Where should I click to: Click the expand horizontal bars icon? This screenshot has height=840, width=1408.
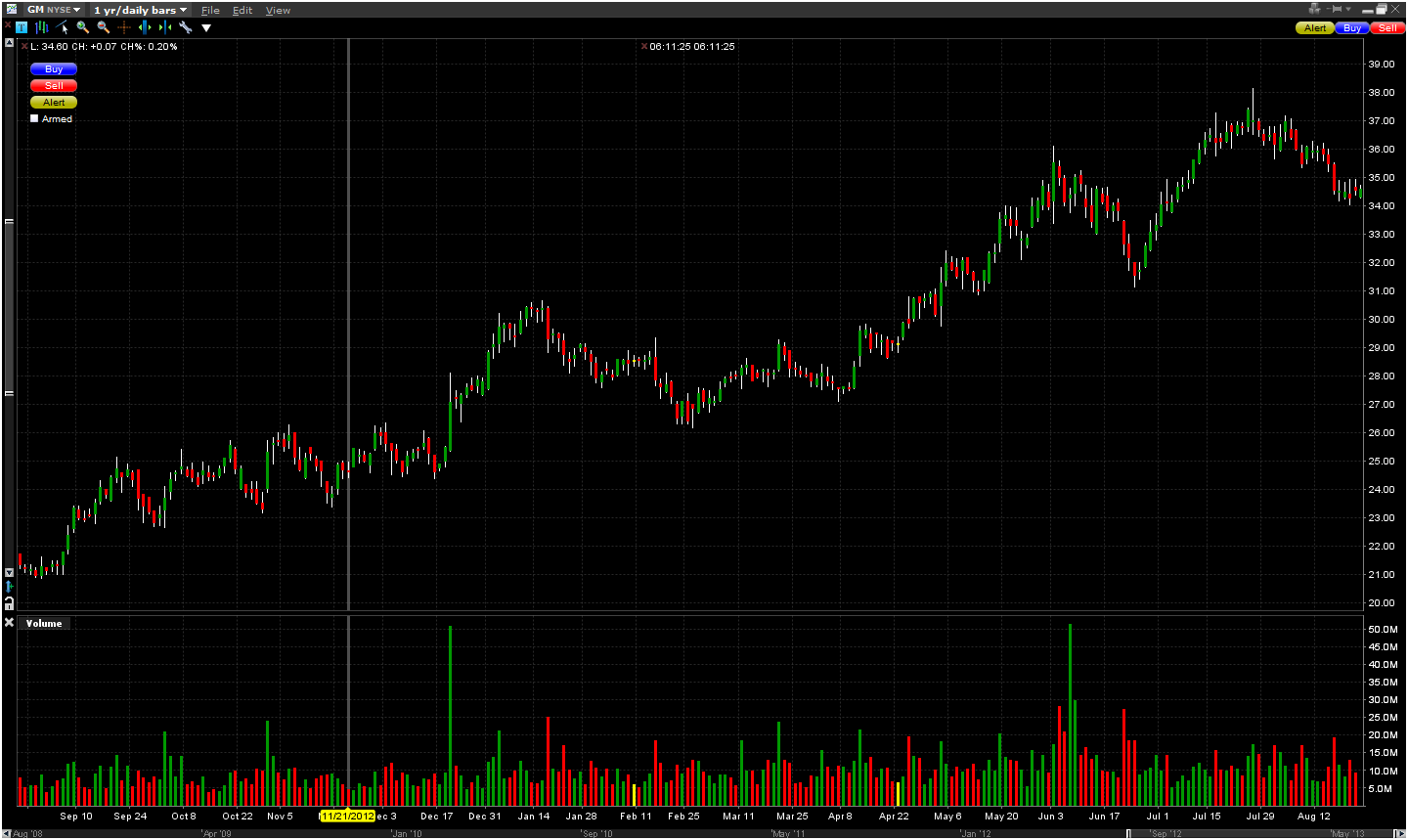pos(145,27)
